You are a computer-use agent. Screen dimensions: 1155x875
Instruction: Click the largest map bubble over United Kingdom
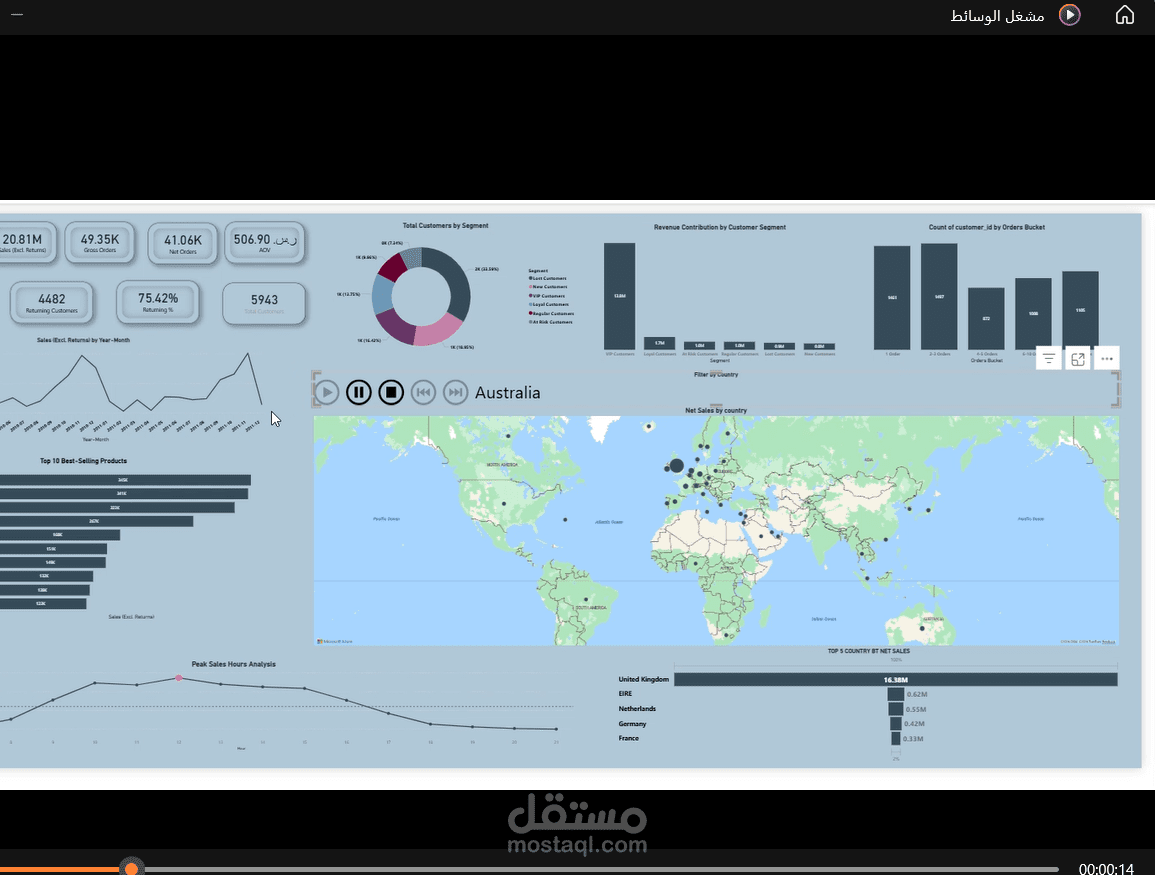(x=676, y=465)
